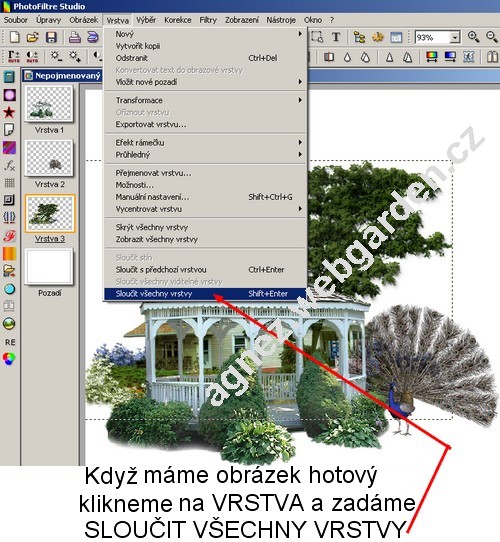Open the zoom percentage dropdown

pos(455,37)
